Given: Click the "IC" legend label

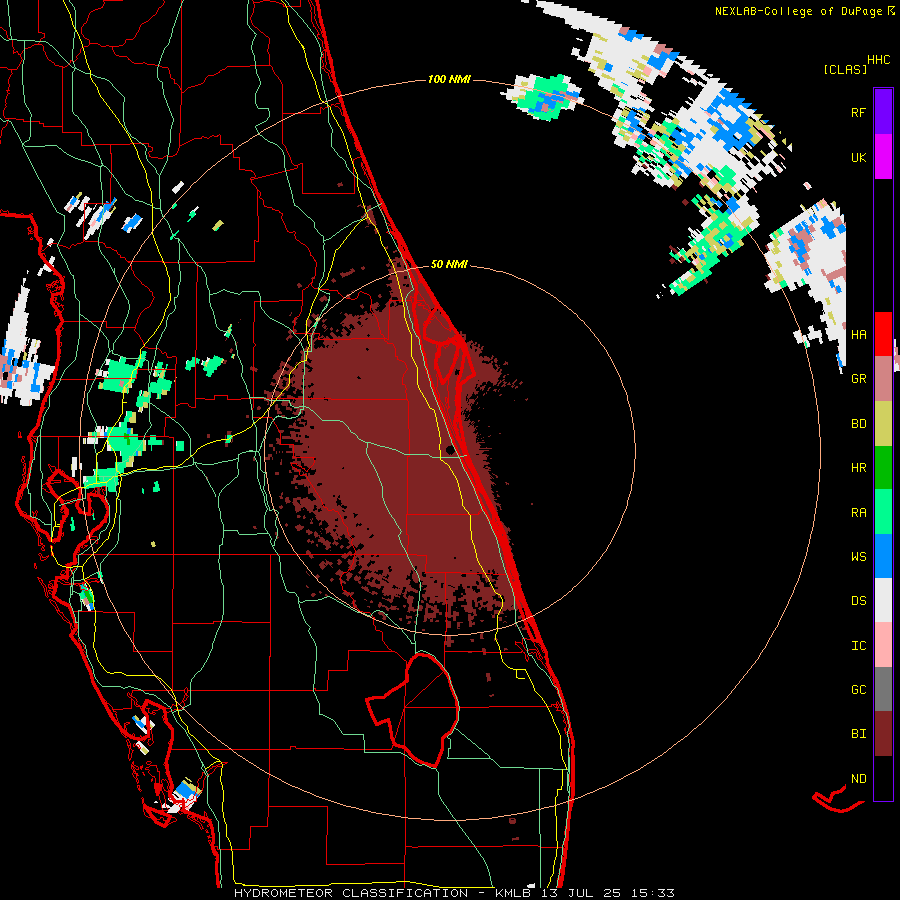Looking at the screenshot, I should [x=858, y=646].
